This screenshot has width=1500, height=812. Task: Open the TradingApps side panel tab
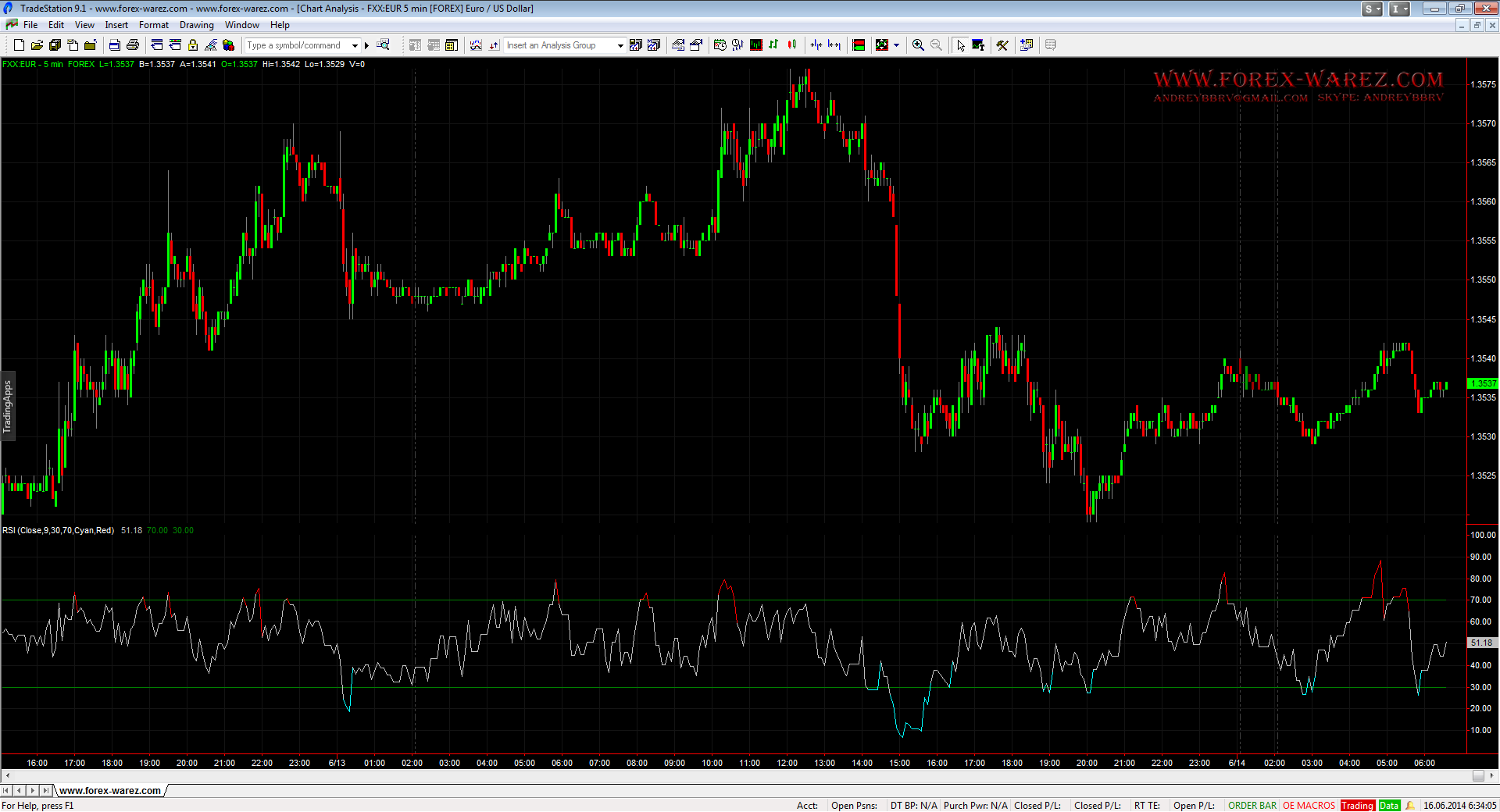coord(8,406)
